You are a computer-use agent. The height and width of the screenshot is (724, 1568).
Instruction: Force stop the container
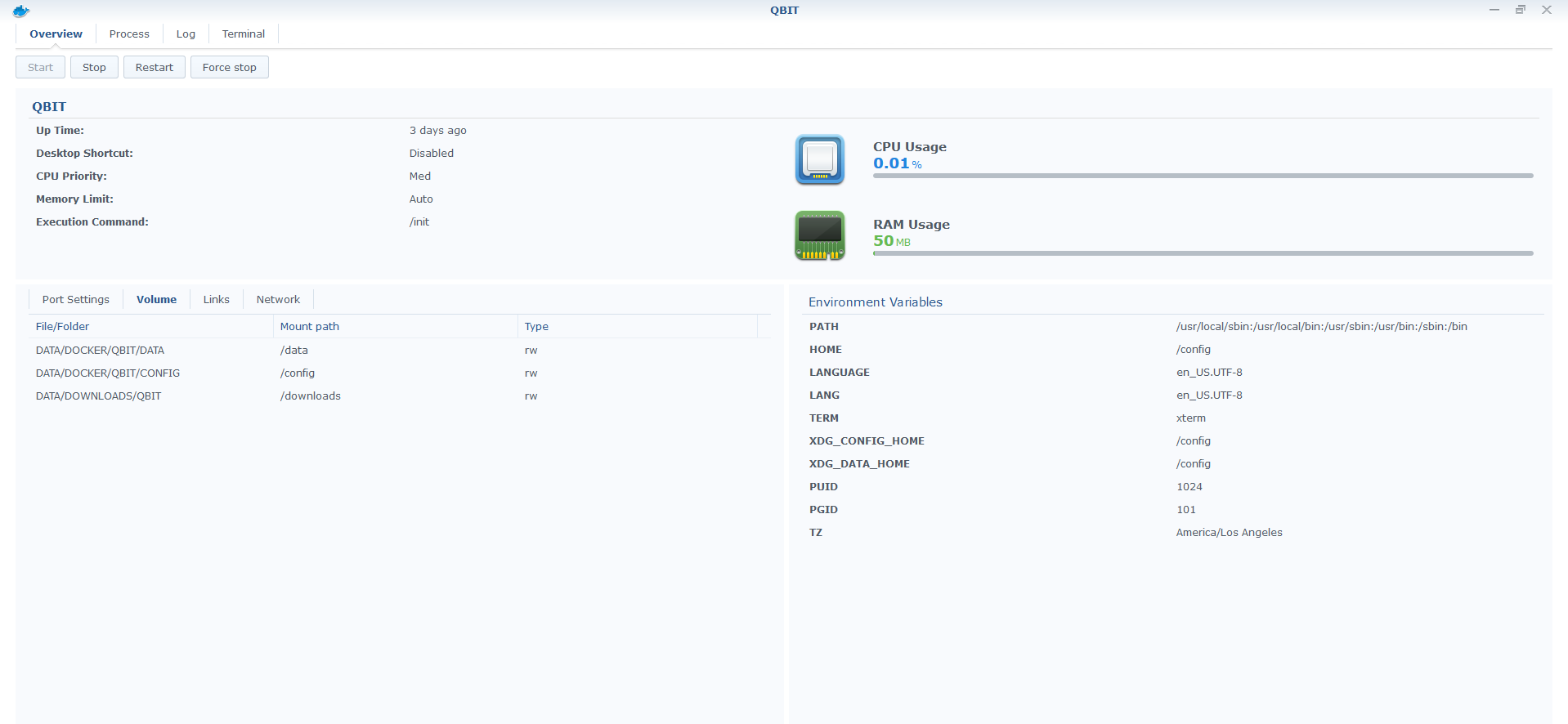[x=230, y=67]
